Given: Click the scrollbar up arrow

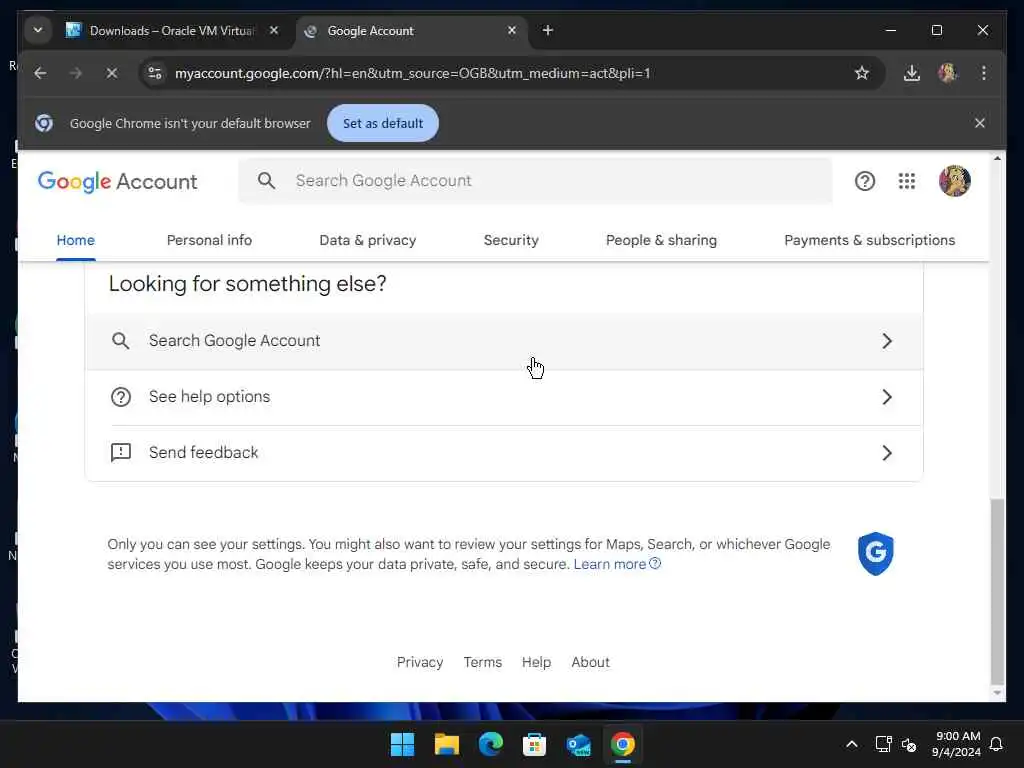Looking at the screenshot, I should 997,158.
